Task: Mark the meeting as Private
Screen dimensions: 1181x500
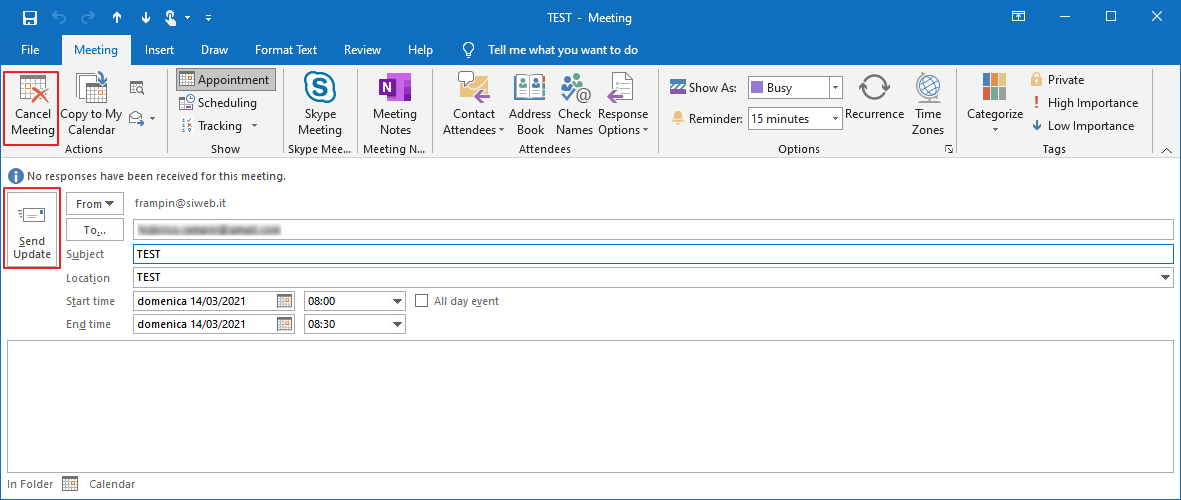Action: click(x=1057, y=80)
